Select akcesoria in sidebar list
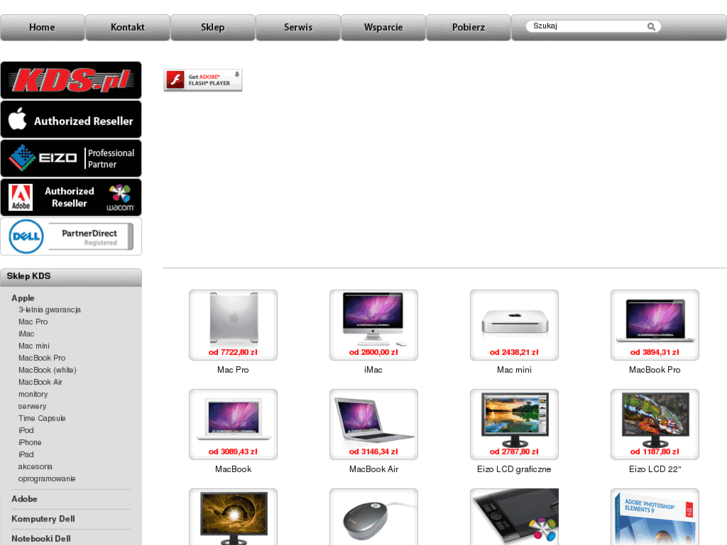 [x=35, y=466]
